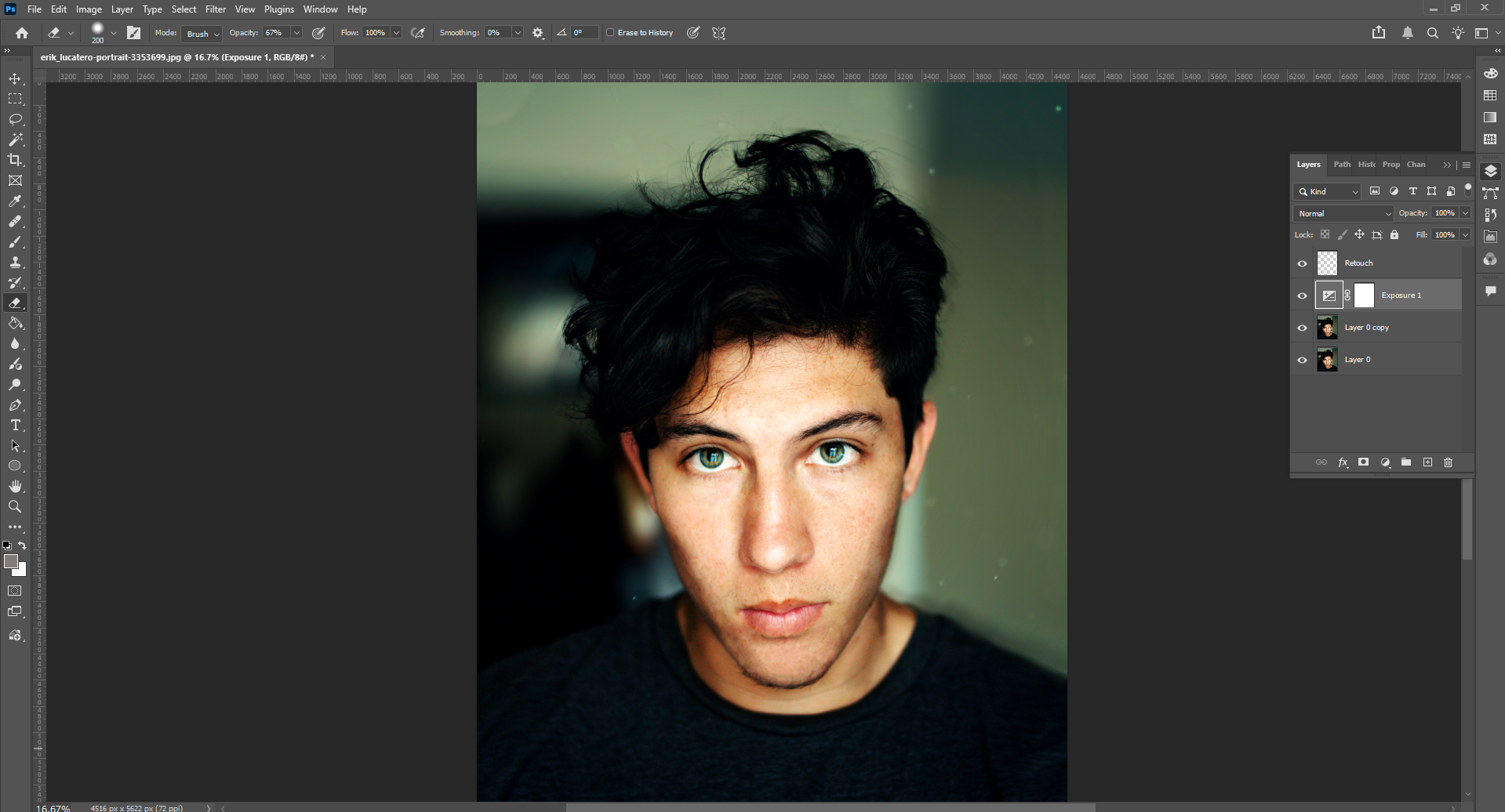Delete layer using the trash icon
1505x812 pixels.
(x=1448, y=462)
